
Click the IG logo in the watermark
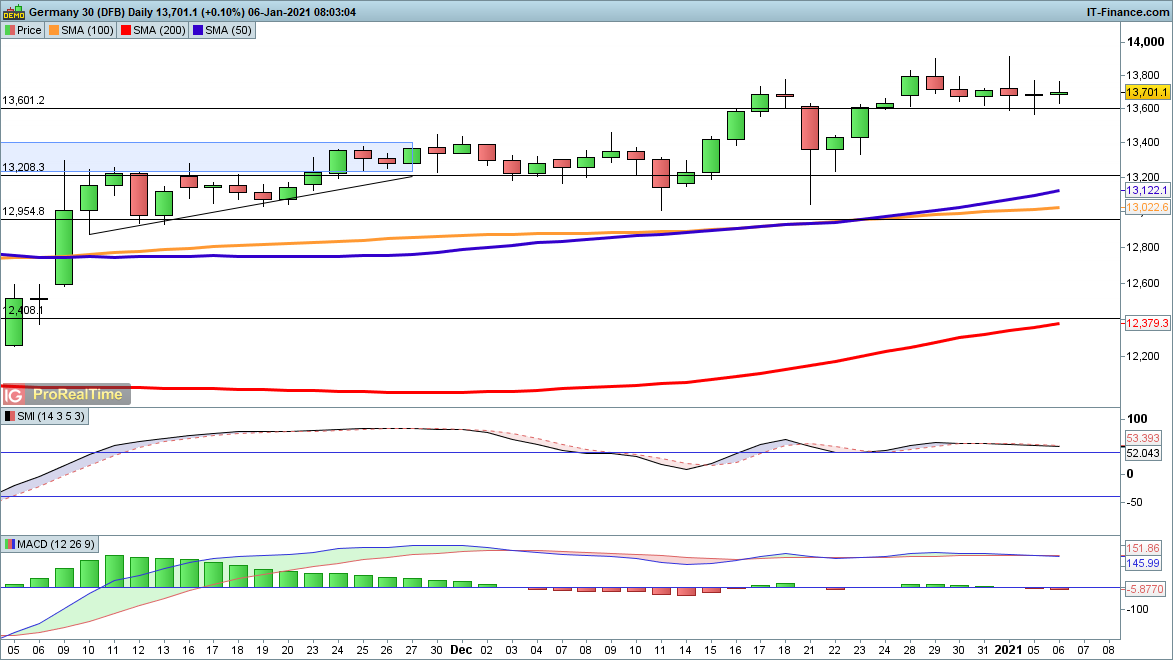[x=15, y=394]
